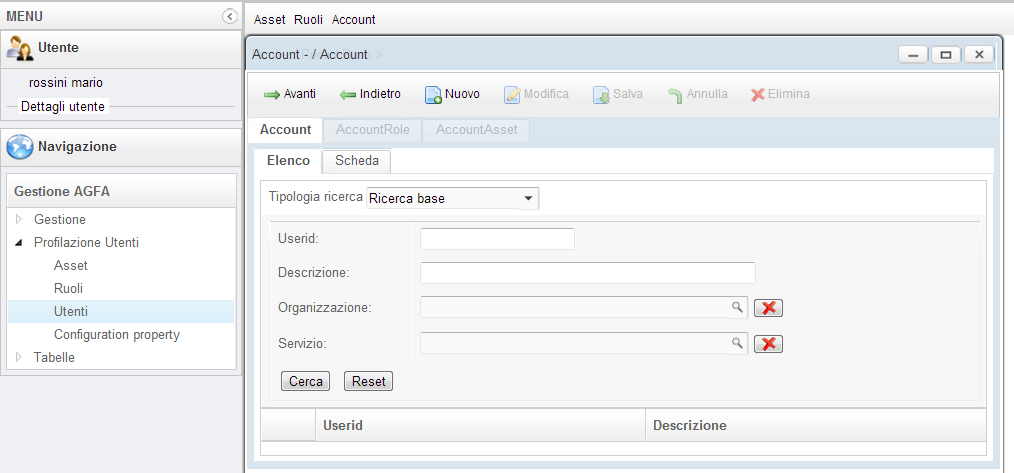Collapse the Profilazione Utenti tree node

pyautogui.click(x=18, y=242)
